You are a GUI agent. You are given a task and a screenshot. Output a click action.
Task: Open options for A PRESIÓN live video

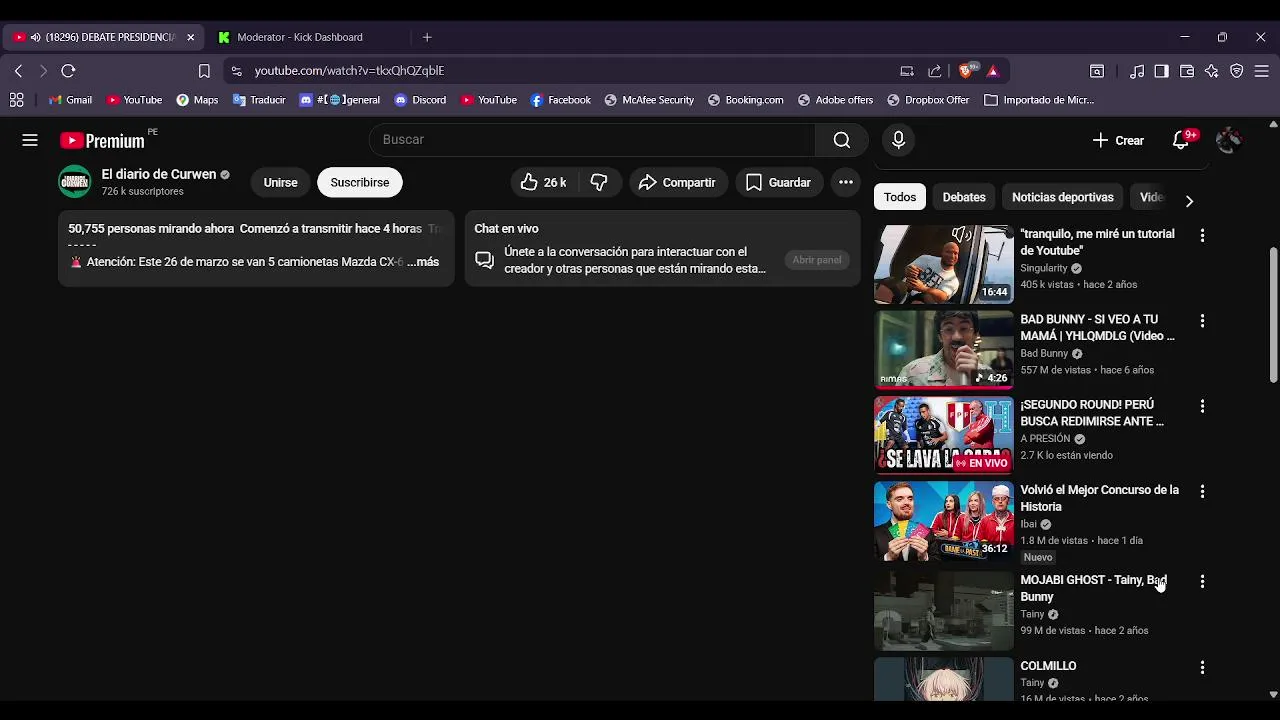[x=1202, y=407]
